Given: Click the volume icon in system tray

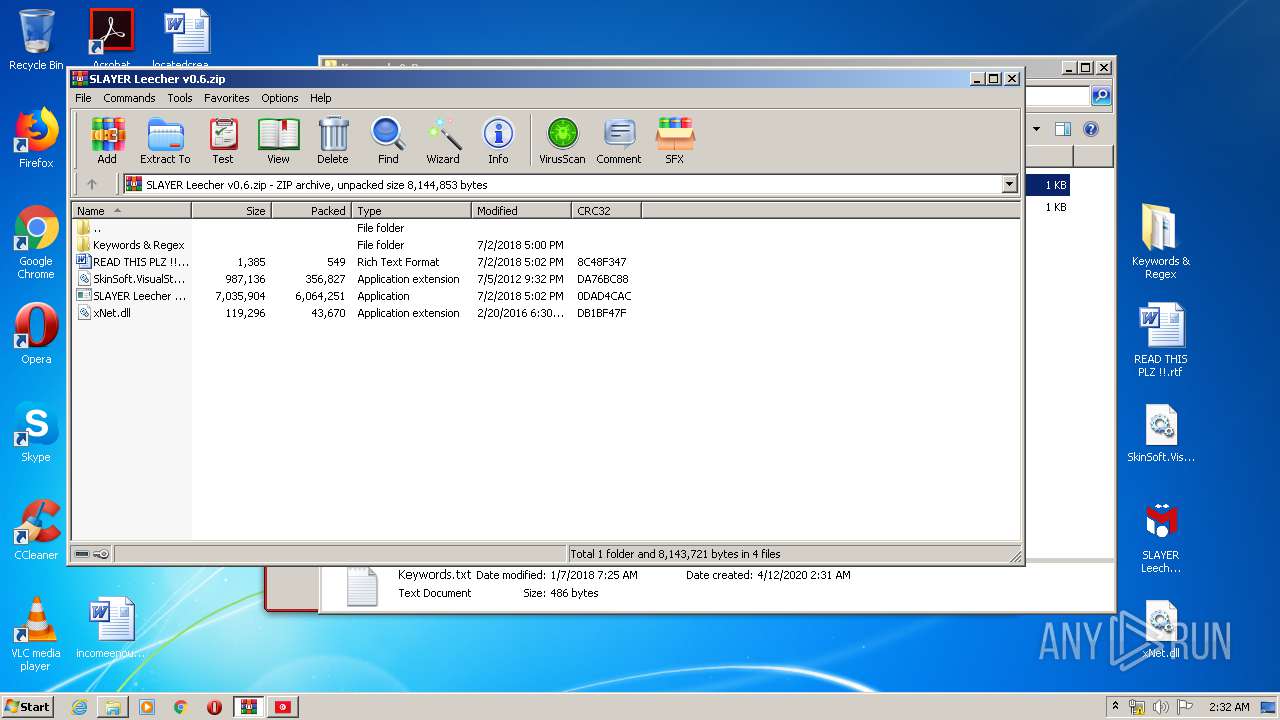Looking at the screenshot, I should pyautogui.click(x=1160, y=707).
